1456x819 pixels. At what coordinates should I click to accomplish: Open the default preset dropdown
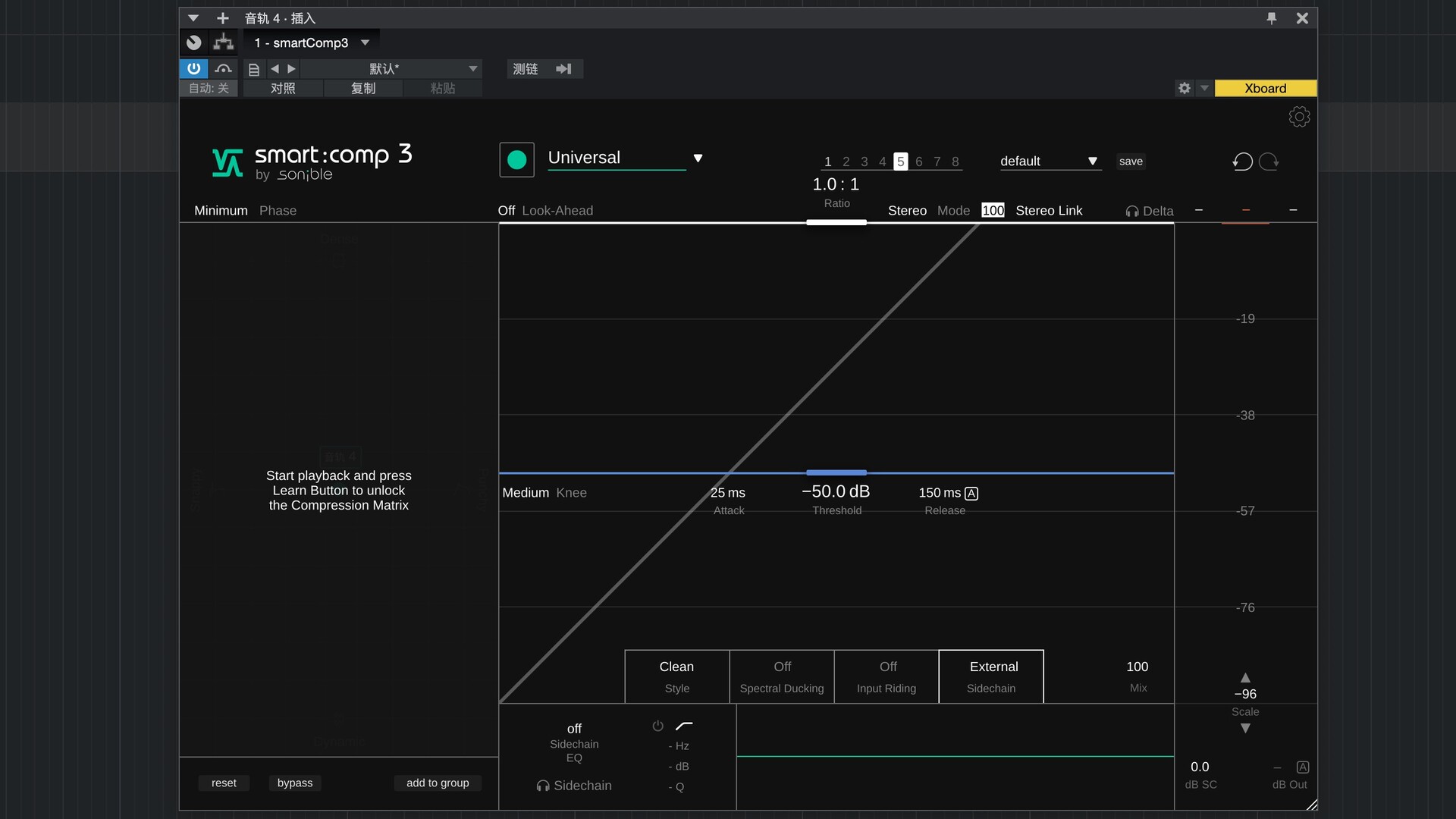(x=1092, y=162)
